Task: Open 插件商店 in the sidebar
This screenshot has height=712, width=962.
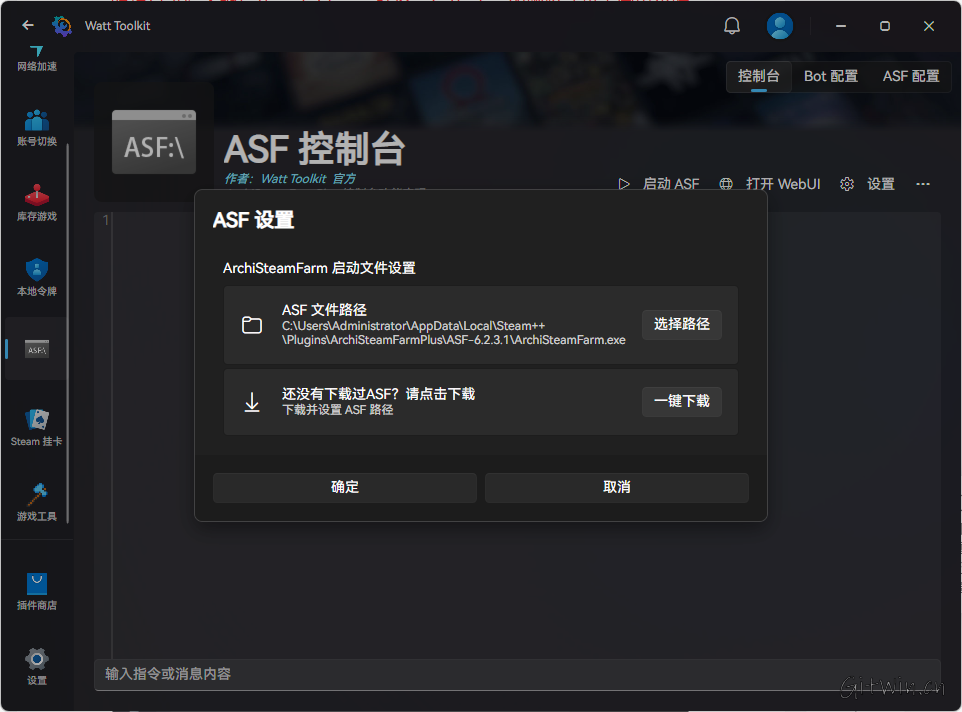Action: (36, 592)
